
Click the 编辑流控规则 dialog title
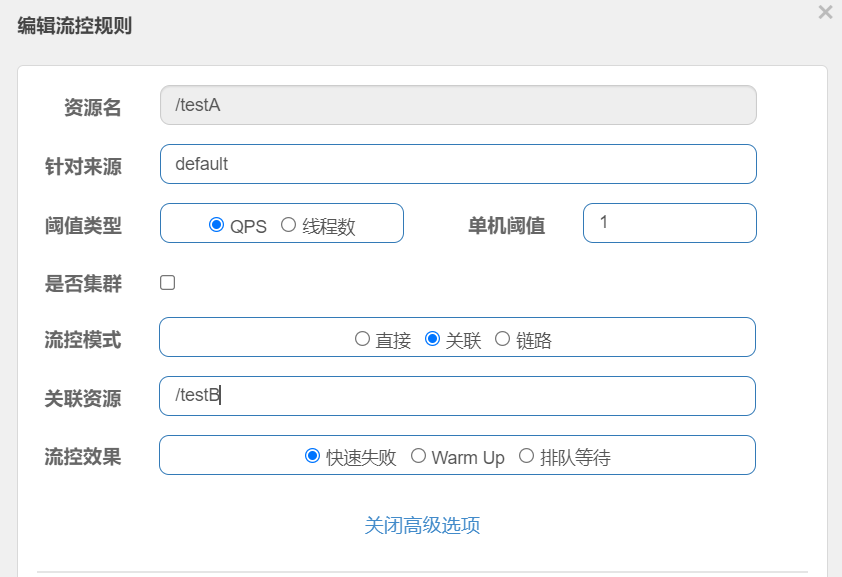click(x=75, y=25)
